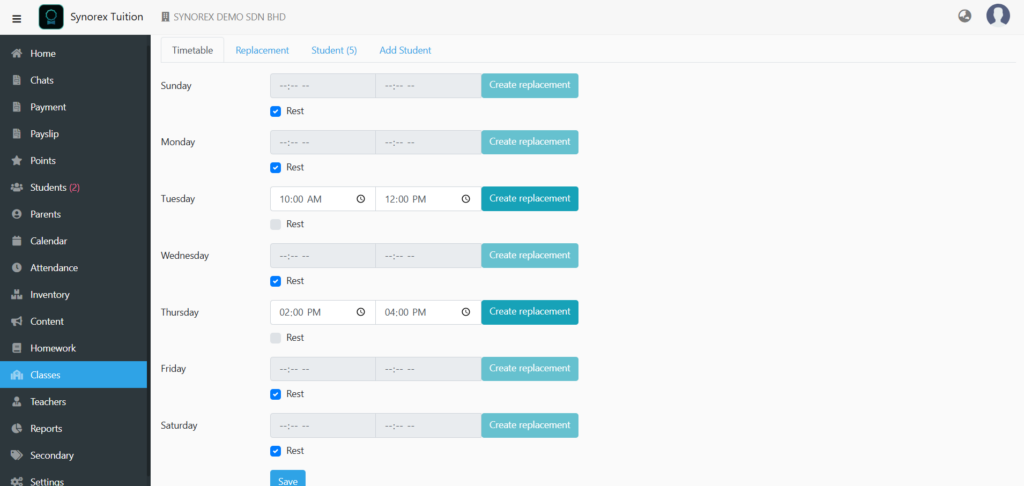
Task: Click the Synorex Tuition logo icon
Action: click(x=51, y=17)
